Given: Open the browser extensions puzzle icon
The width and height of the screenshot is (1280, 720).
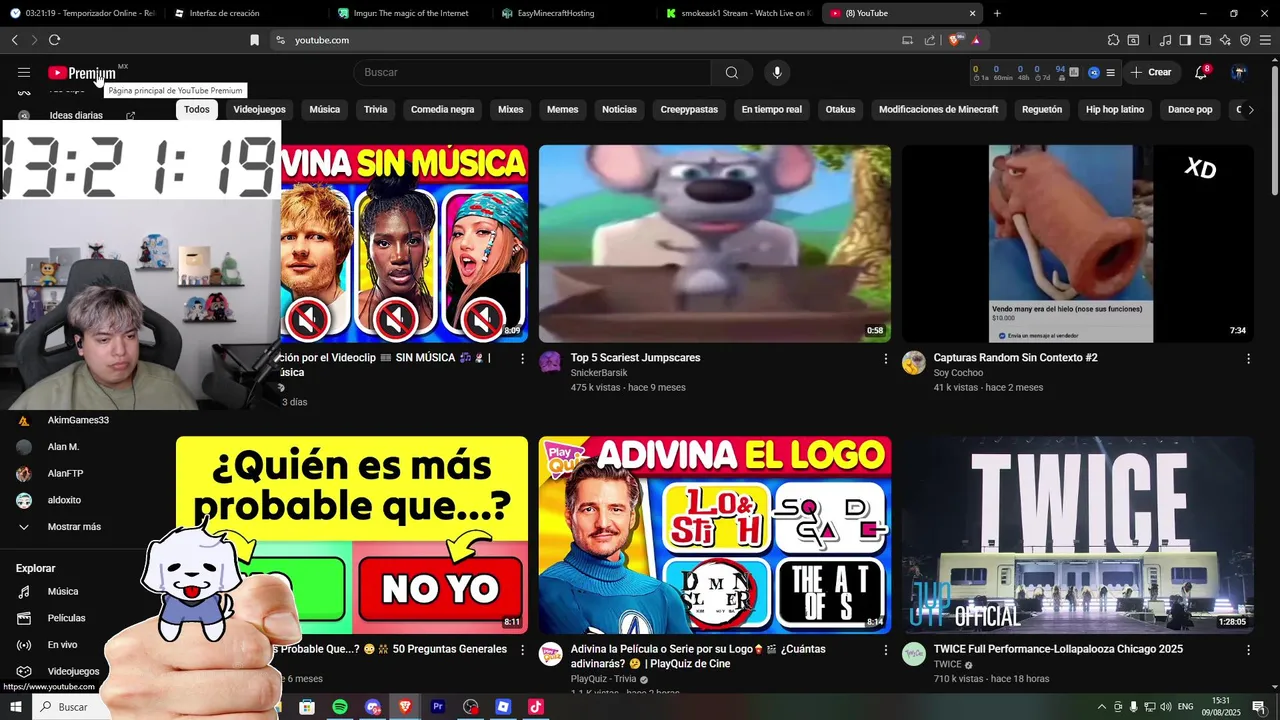Looking at the screenshot, I should coord(1113,40).
